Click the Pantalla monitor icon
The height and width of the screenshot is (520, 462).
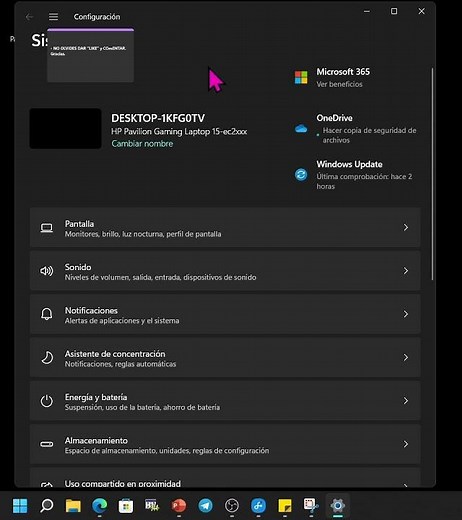[47, 228]
